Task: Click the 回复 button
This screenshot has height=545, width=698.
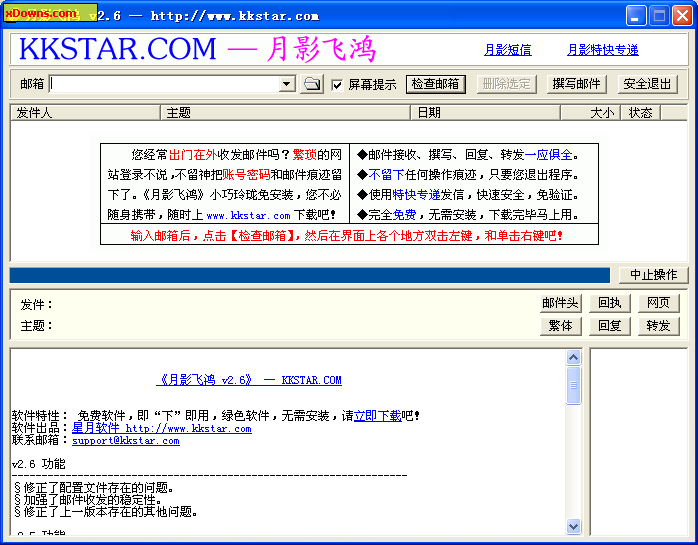Action: [x=609, y=326]
